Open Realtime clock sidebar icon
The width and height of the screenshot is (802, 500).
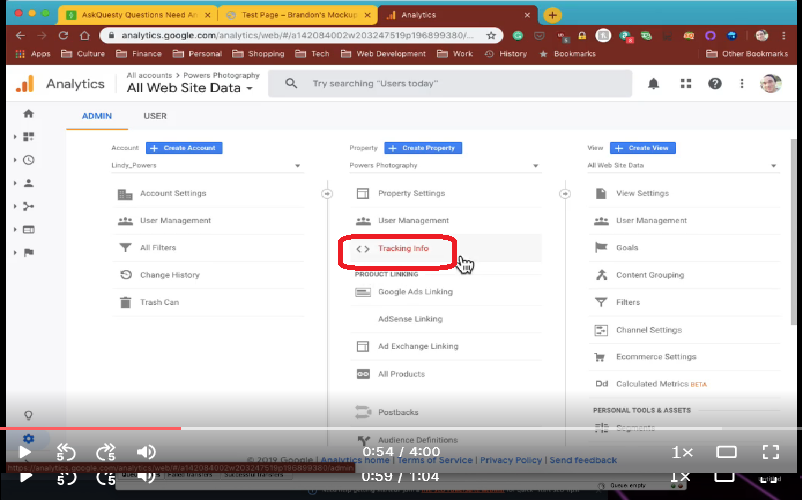29,160
